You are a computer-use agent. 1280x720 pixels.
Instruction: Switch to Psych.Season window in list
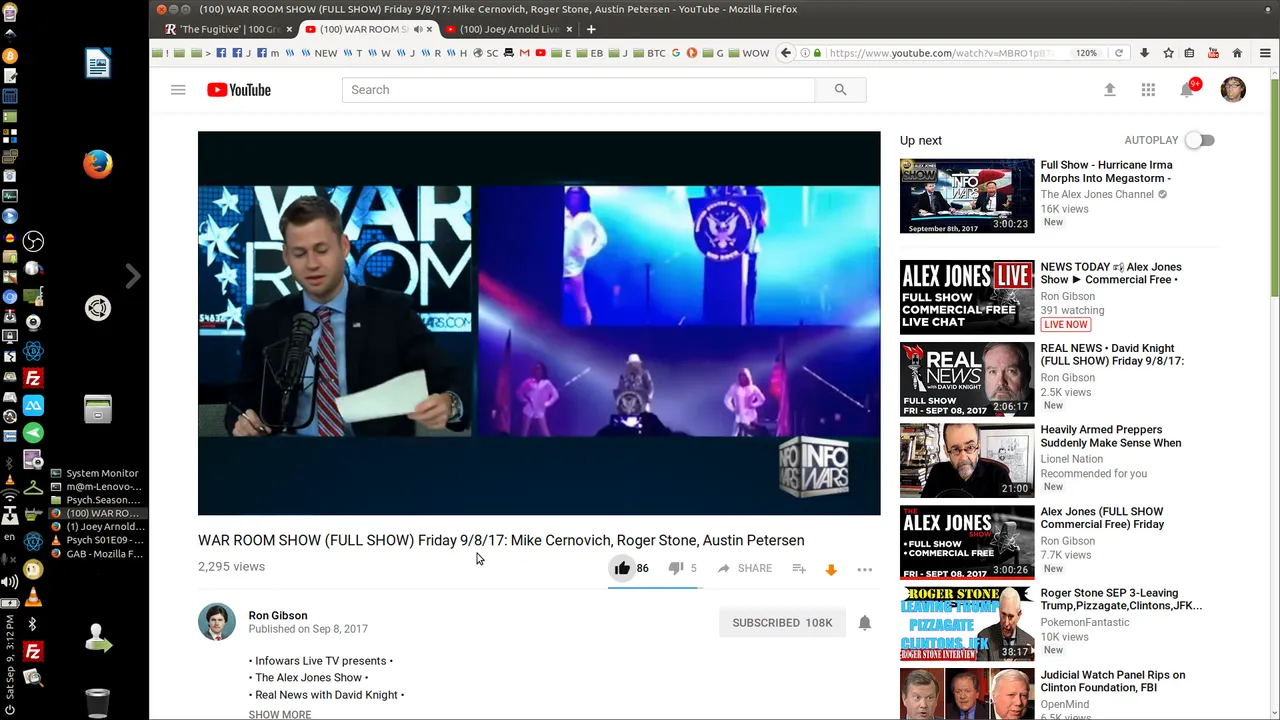(96, 500)
